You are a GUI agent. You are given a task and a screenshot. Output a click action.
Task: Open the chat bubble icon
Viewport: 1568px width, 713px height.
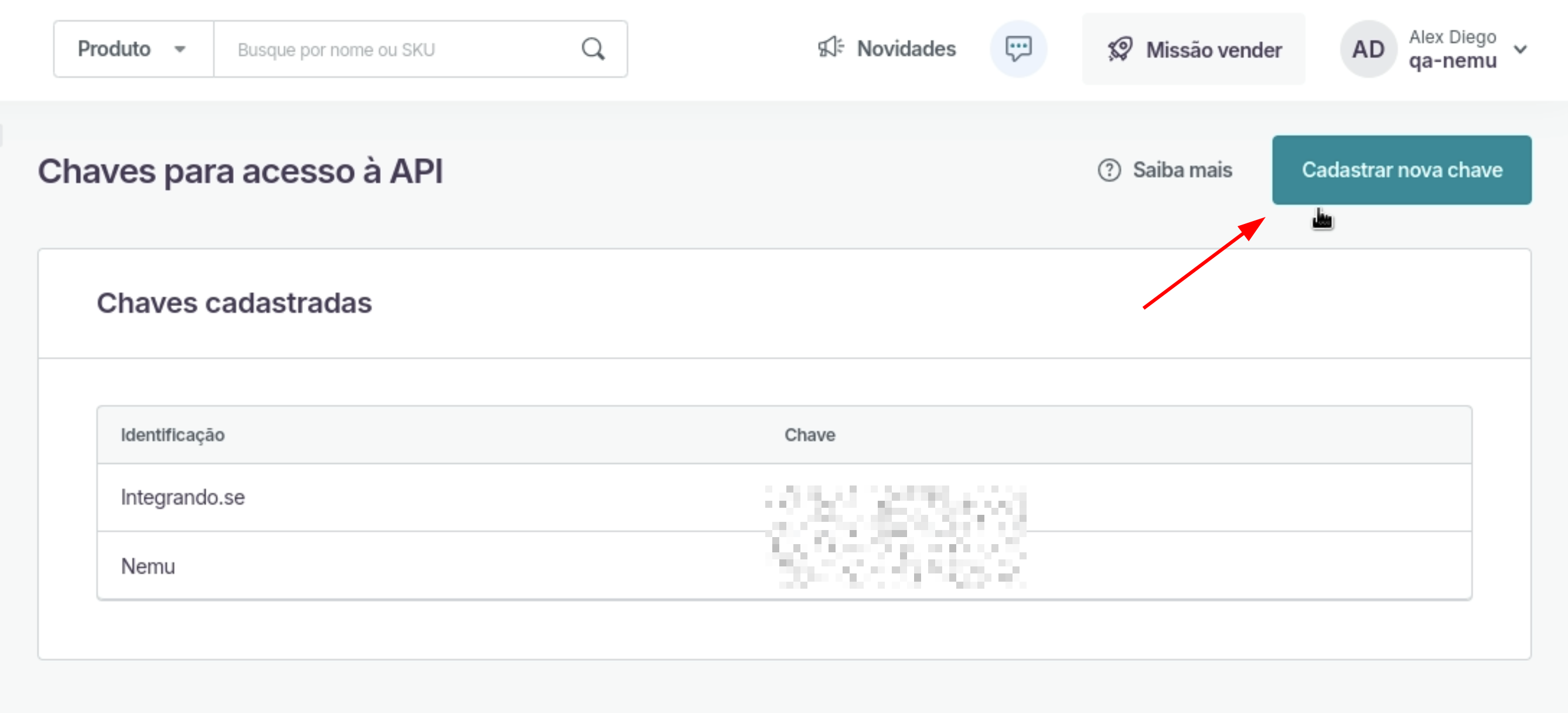point(1018,49)
